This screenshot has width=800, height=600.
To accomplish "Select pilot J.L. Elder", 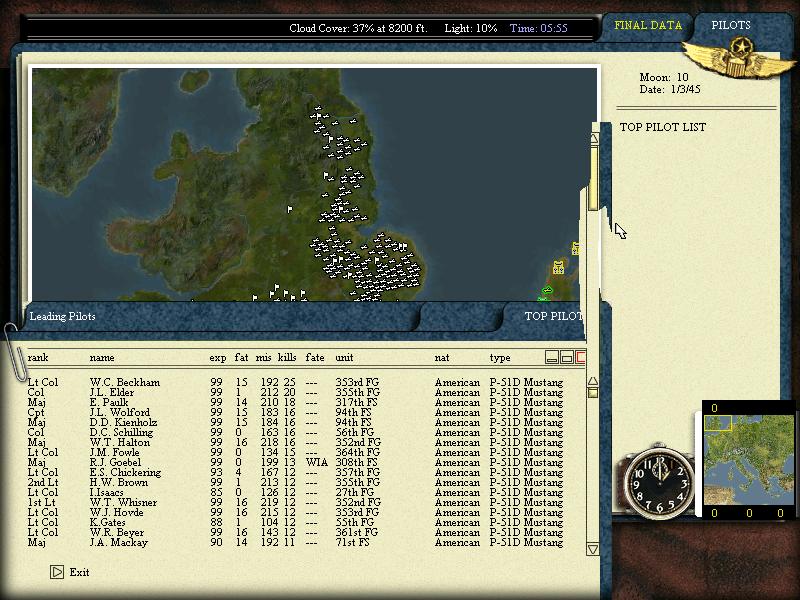I will tap(112, 392).
